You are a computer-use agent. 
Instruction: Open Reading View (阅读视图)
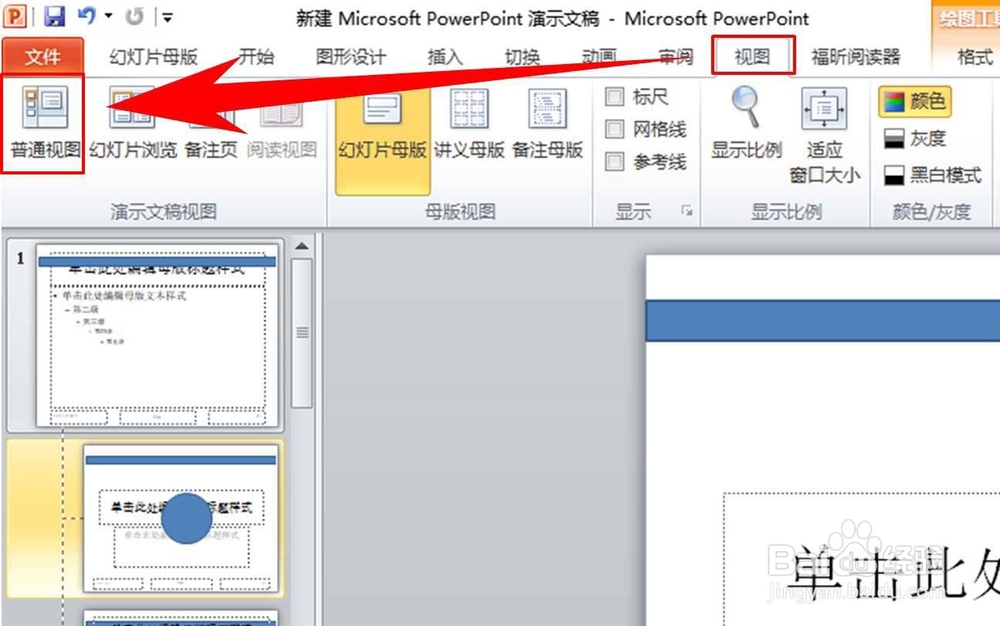click(281, 124)
